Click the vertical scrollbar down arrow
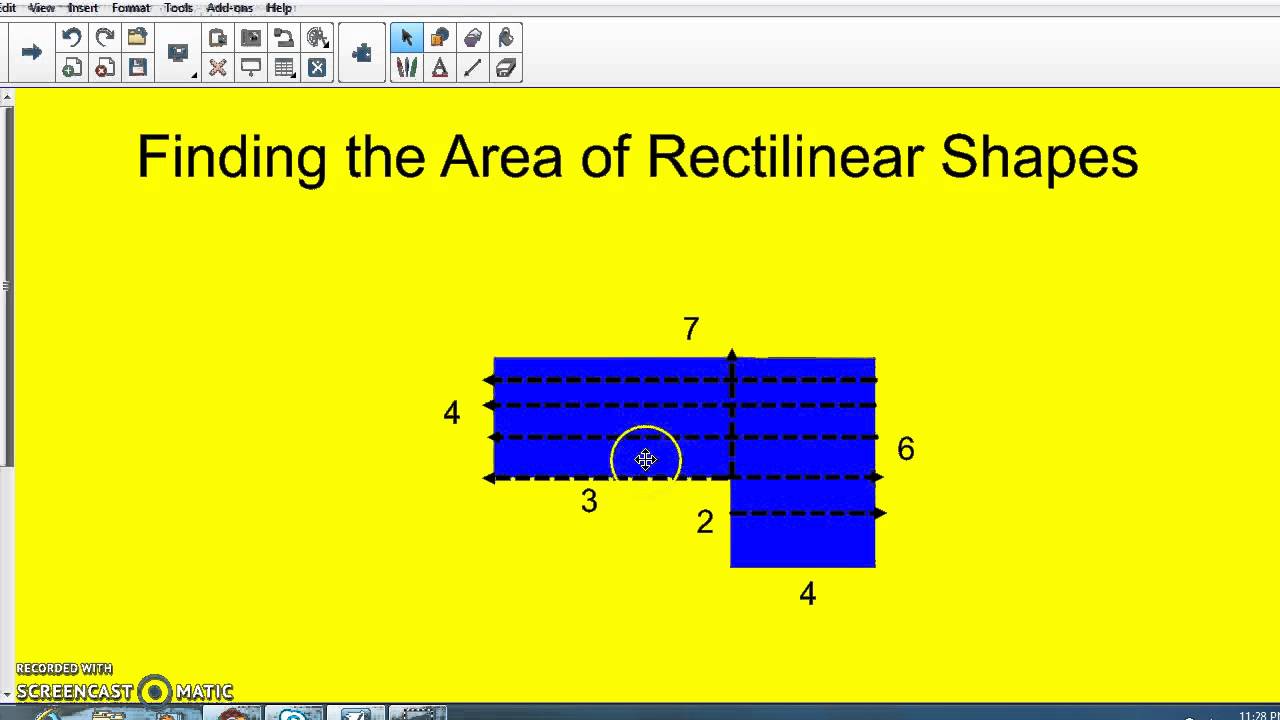 (6, 695)
